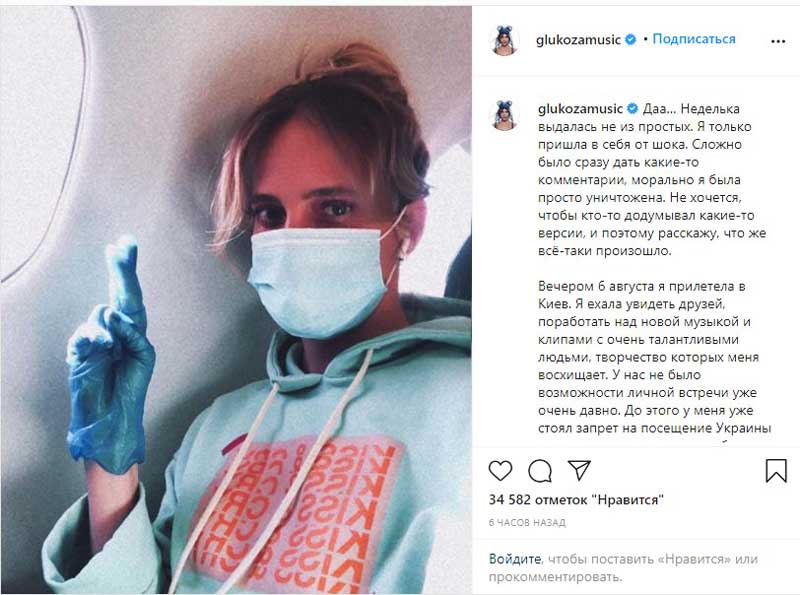View the 34 582 likes list
Screen dimensions: 800x595
point(576,500)
